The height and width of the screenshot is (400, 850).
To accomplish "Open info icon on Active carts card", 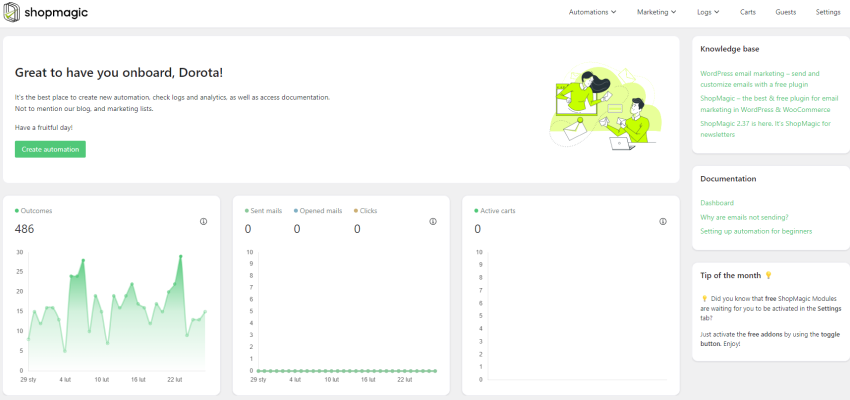I will click(662, 222).
